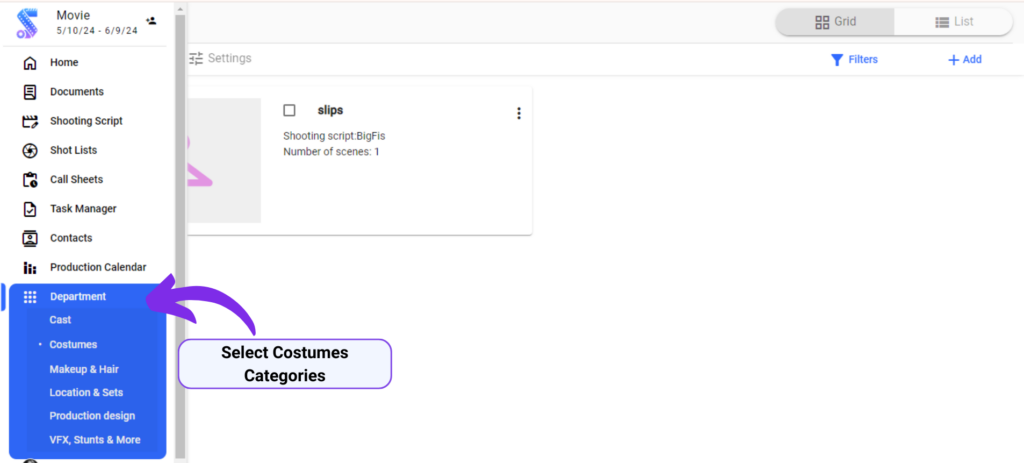Select the Shot Lists icon
The height and width of the screenshot is (463, 1024).
[30, 150]
